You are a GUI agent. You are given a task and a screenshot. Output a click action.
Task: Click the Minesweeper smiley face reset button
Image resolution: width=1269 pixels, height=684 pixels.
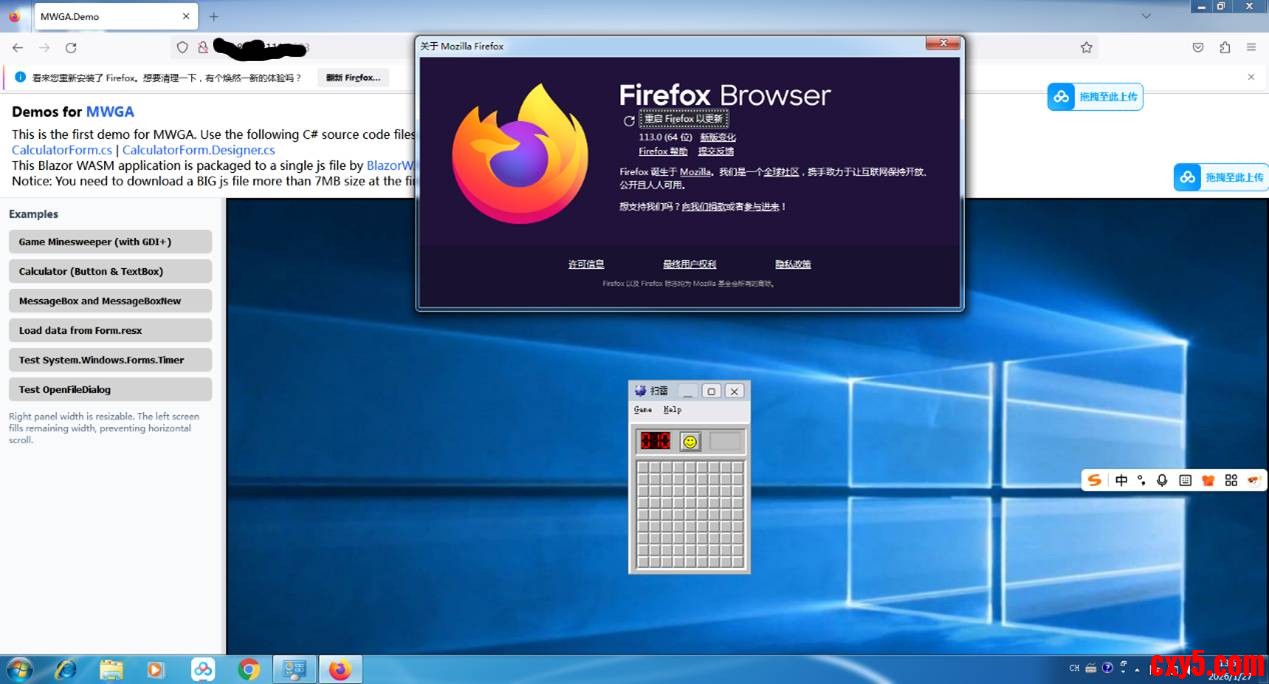pos(690,441)
